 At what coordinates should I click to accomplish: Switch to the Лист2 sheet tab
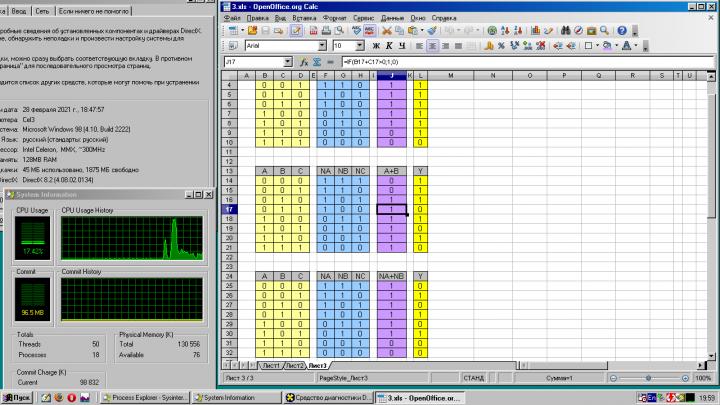[295, 367]
